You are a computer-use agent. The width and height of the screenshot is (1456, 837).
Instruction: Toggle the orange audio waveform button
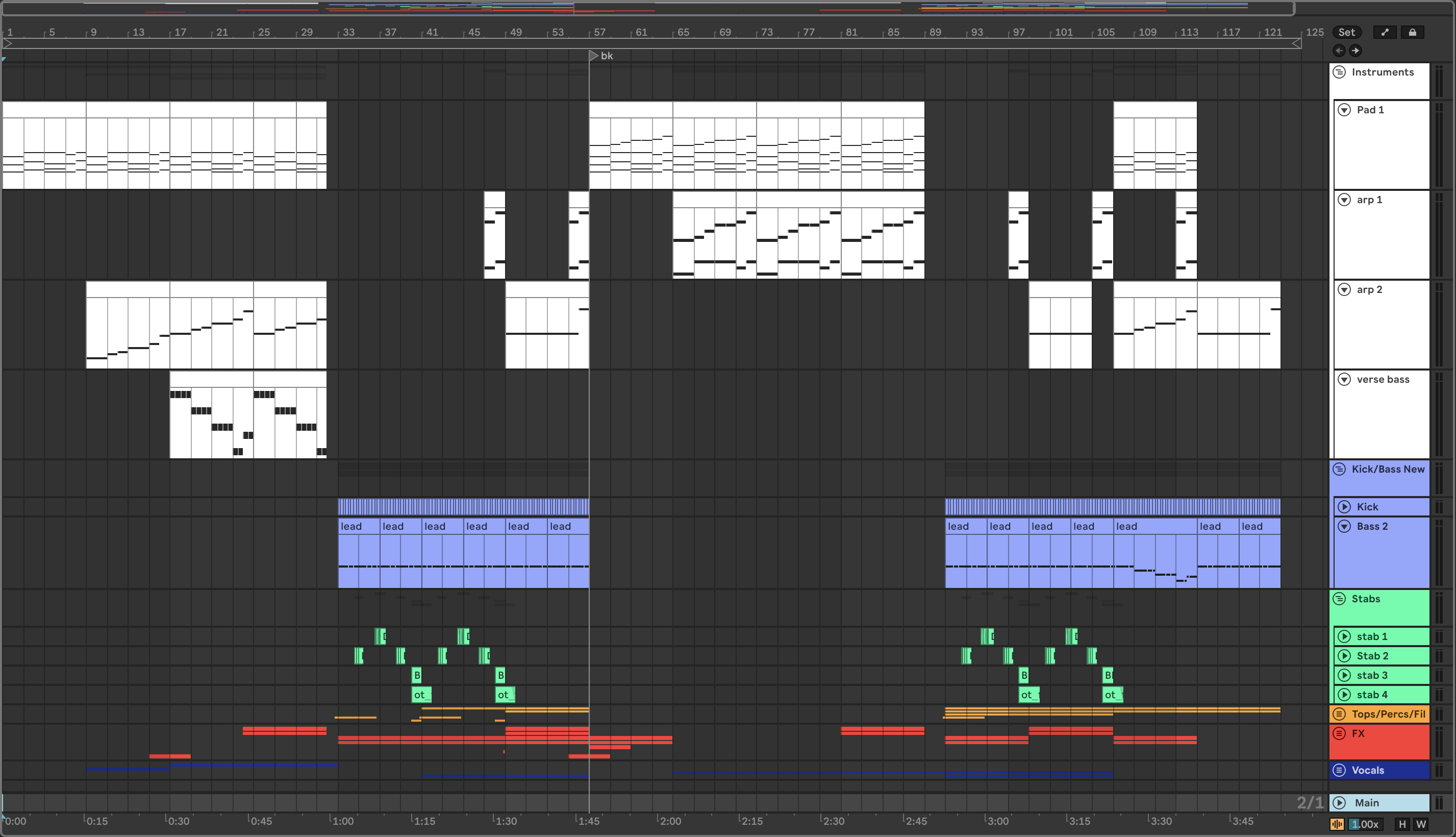pyautogui.click(x=1337, y=824)
